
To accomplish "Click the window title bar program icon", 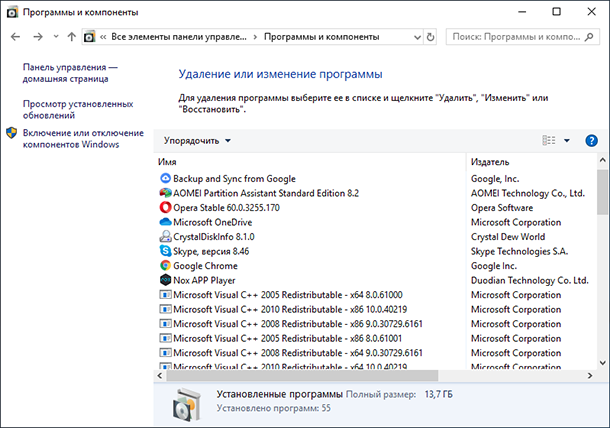I will [x=12, y=12].
